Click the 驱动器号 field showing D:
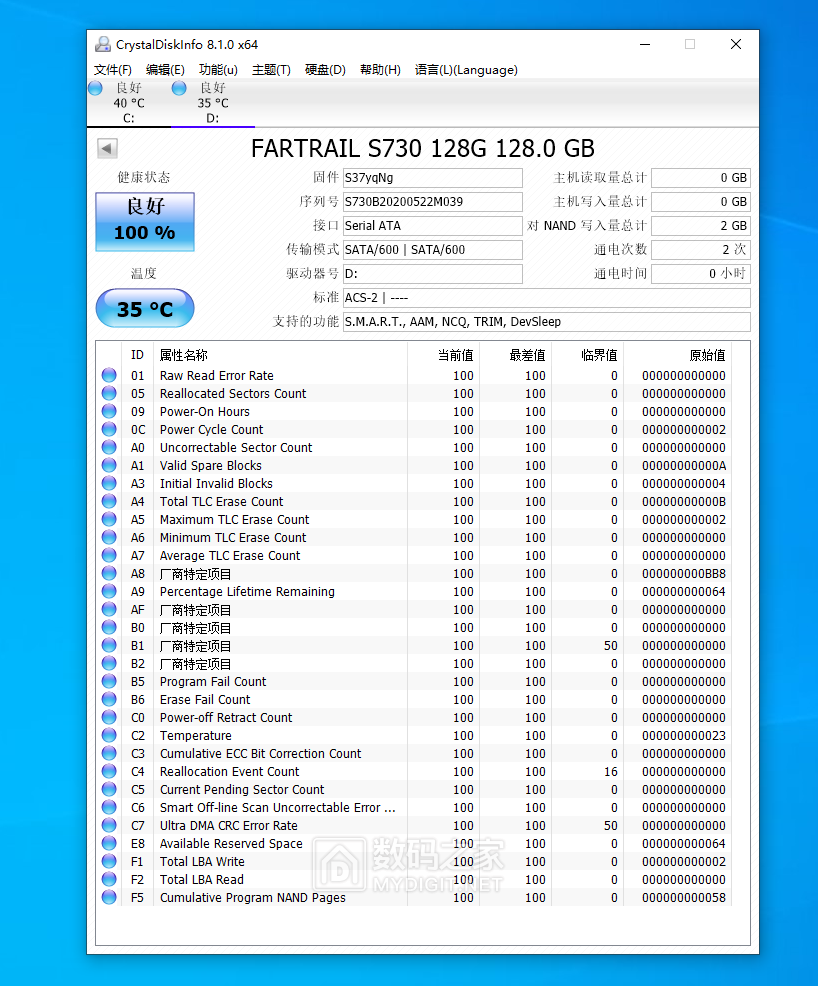Image resolution: width=818 pixels, height=986 pixels. pyautogui.click(x=433, y=274)
